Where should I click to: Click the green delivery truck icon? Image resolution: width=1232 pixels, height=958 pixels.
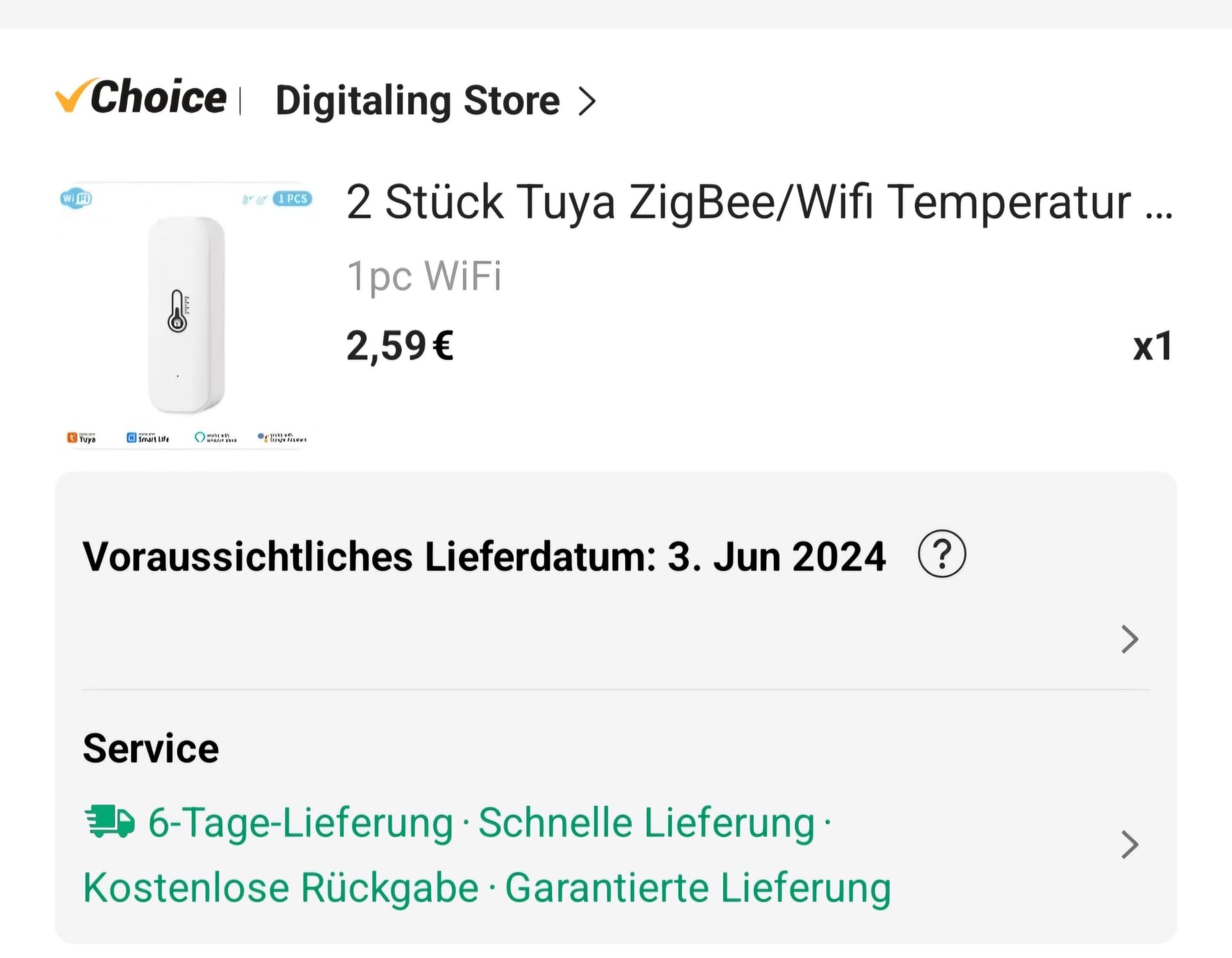[x=110, y=822]
